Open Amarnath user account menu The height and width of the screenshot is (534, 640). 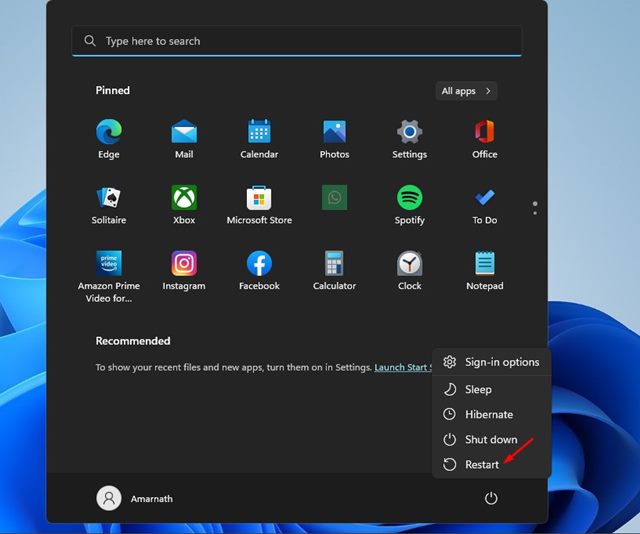pyautogui.click(x=135, y=498)
